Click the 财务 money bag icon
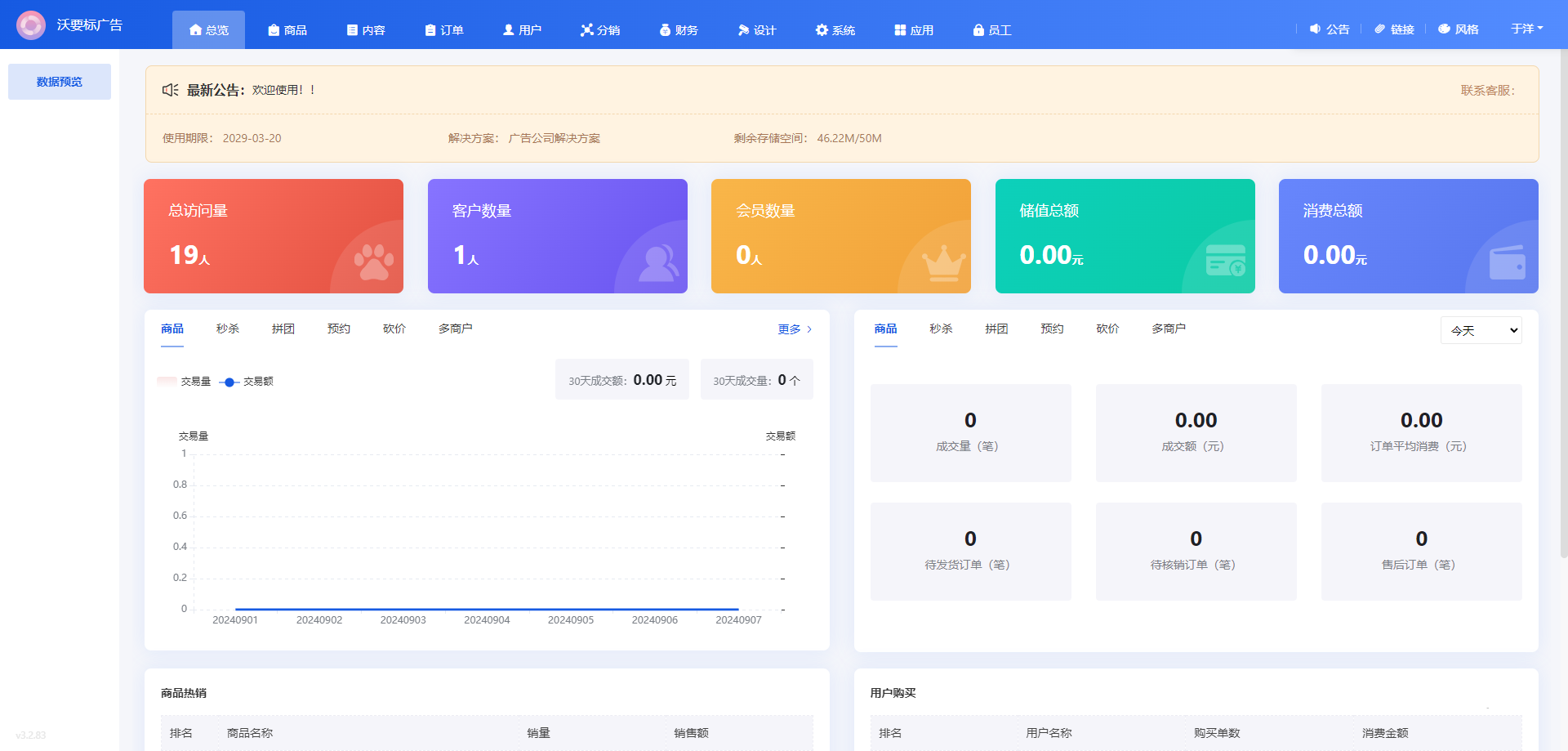Image resolution: width=1568 pixels, height=751 pixels. (x=666, y=30)
